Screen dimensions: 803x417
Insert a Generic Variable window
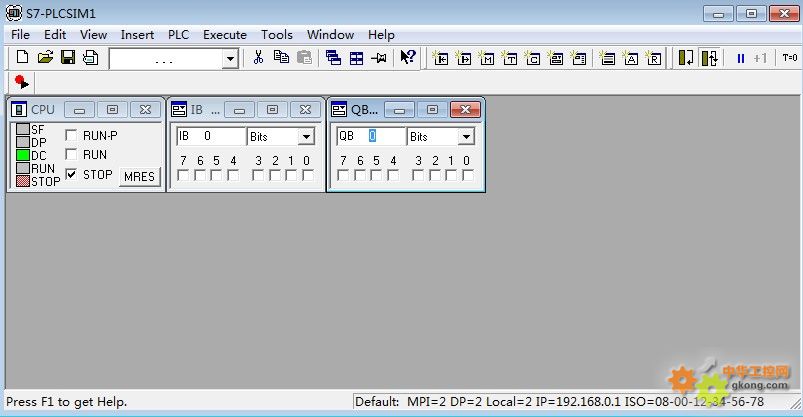(556, 58)
